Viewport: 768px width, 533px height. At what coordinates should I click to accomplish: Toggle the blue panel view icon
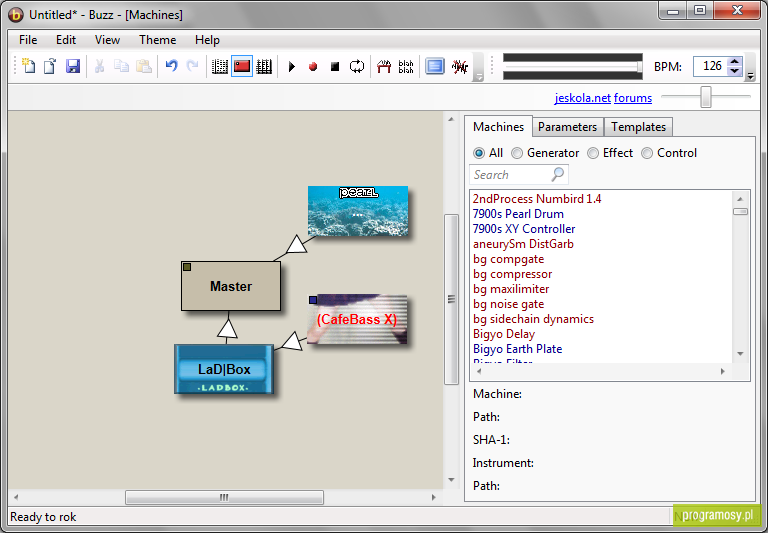pos(434,66)
